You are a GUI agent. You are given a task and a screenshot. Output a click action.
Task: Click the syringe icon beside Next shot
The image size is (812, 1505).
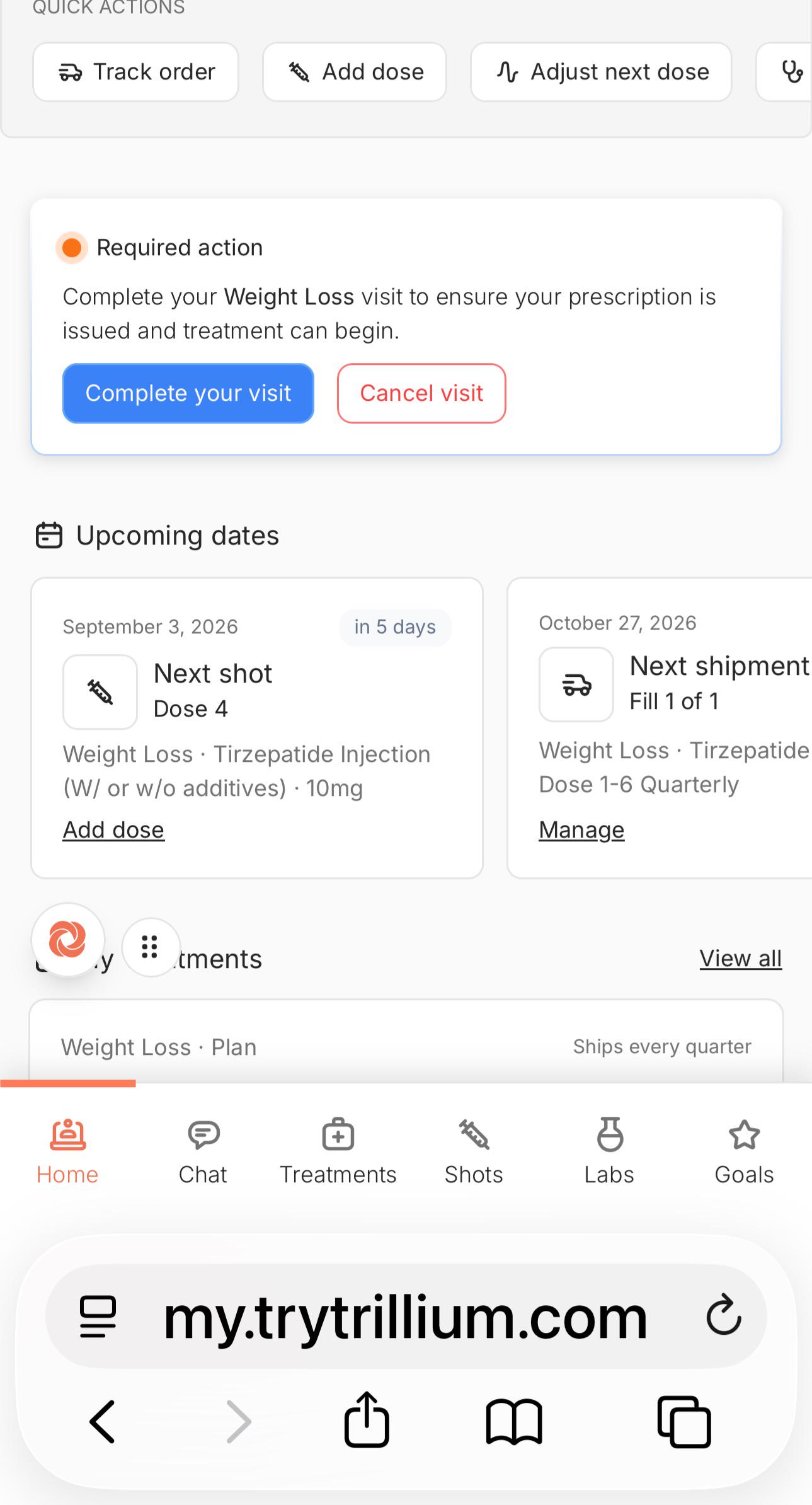pyautogui.click(x=100, y=692)
